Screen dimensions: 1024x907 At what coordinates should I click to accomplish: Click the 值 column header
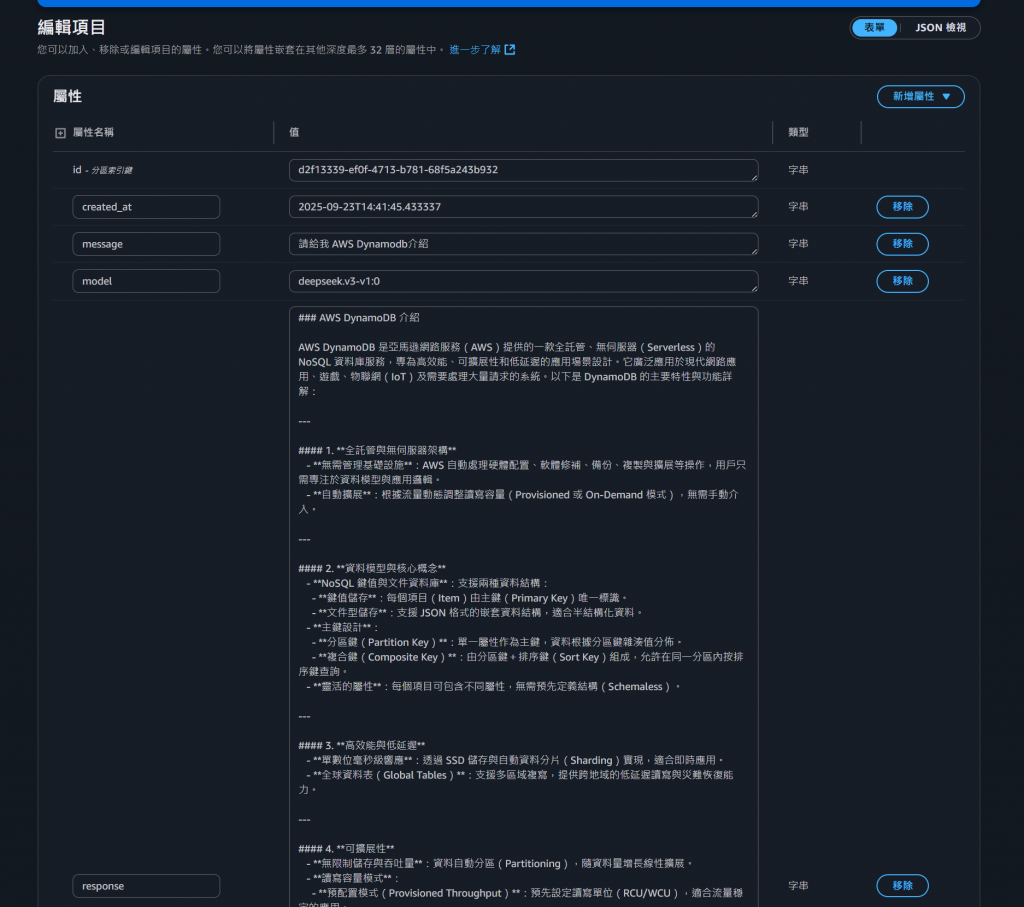point(294,133)
